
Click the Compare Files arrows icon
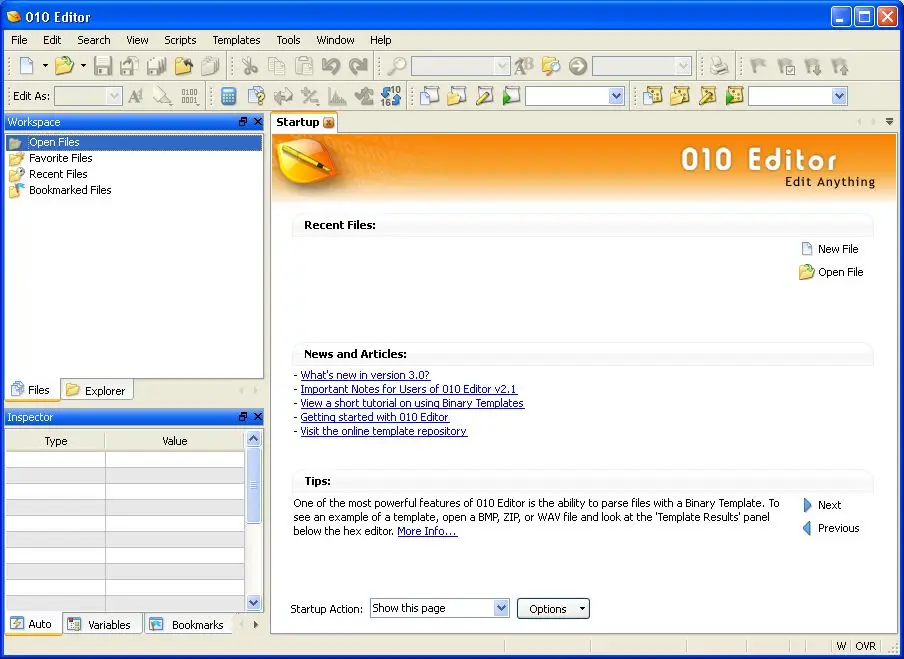[x=282, y=96]
